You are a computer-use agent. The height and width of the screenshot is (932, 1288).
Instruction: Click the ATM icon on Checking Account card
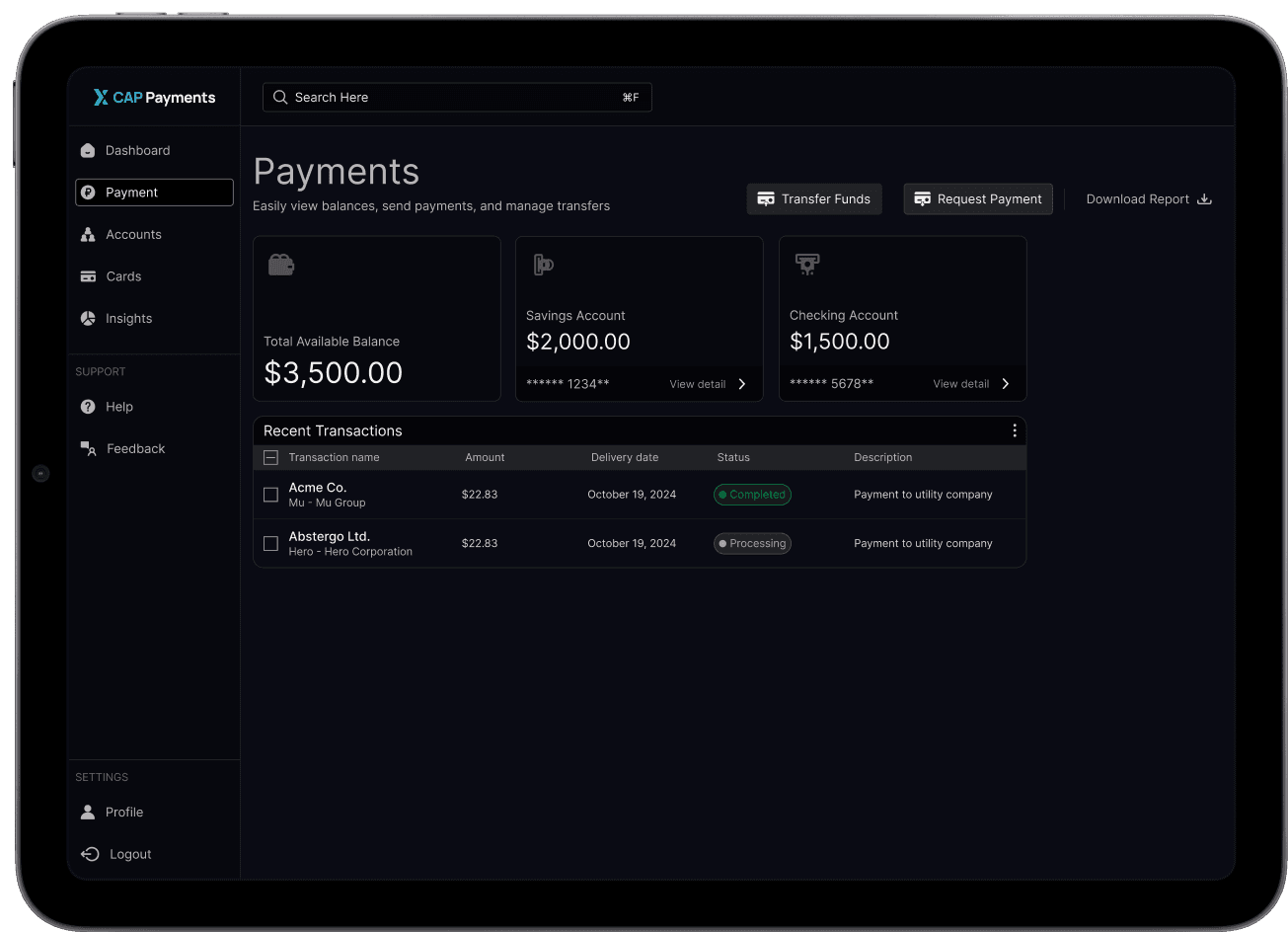[806, 264]
